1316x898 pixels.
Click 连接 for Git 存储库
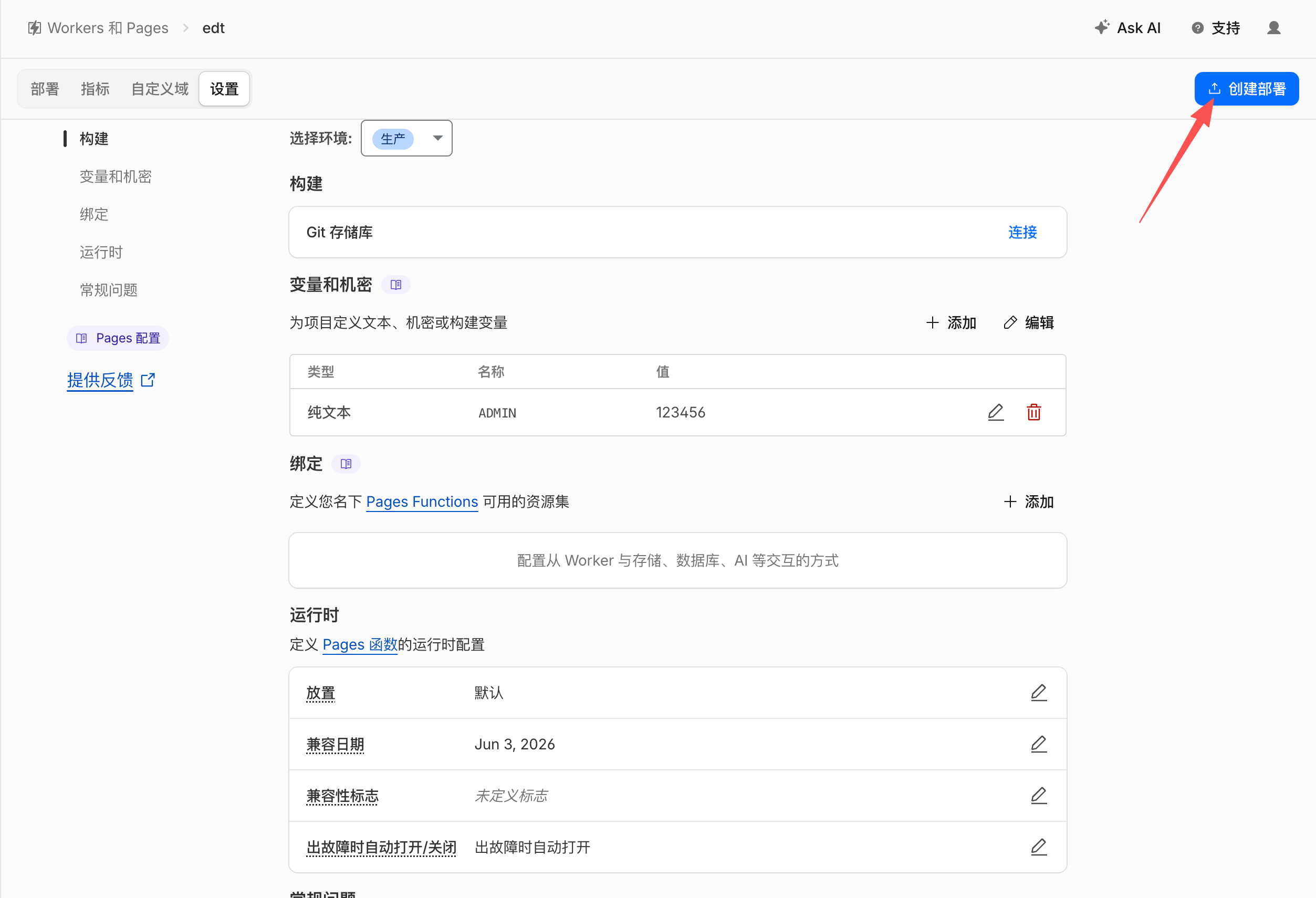(1022, 232)
